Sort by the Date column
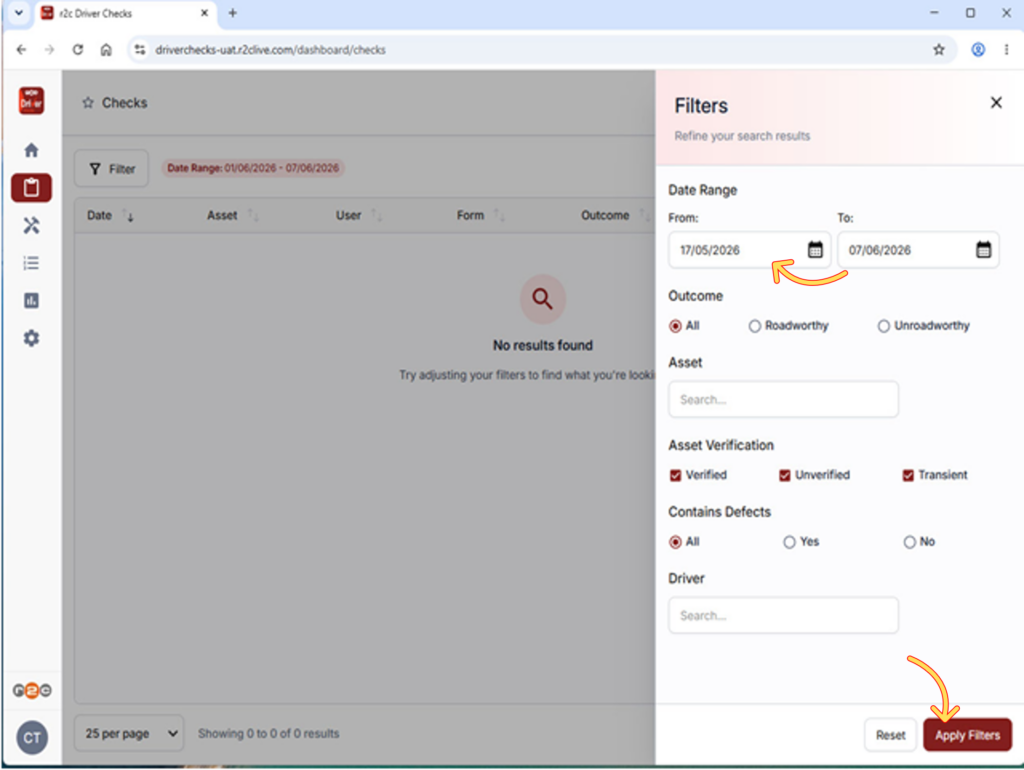This screenshot has height=770, width=1024. [x=110, y=216]
